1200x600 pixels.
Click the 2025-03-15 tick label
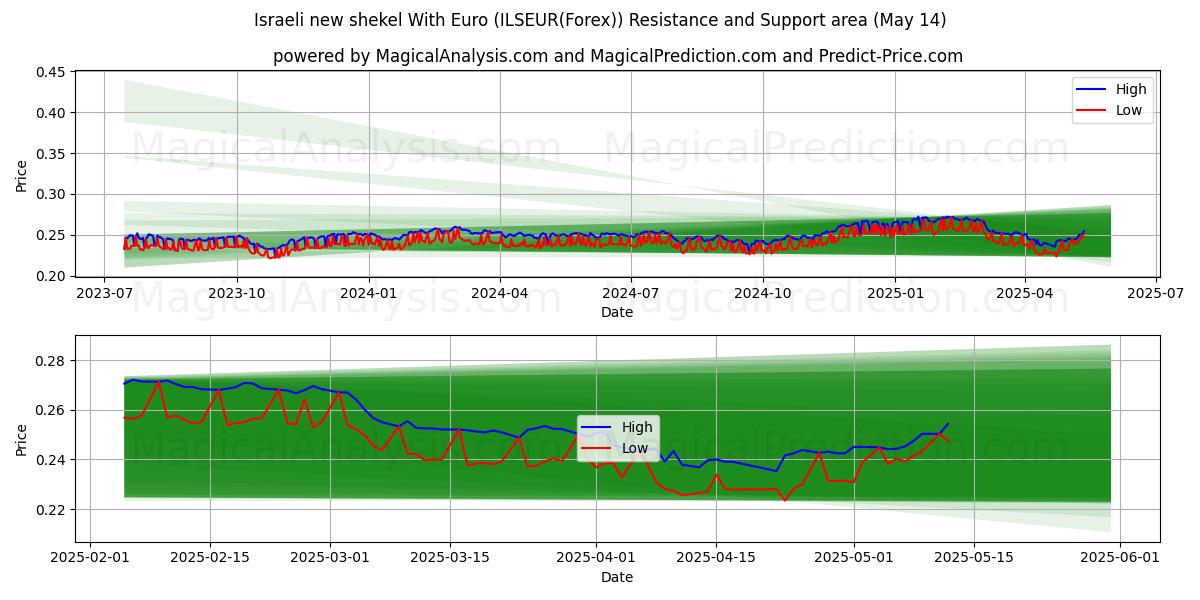point(448,557)
